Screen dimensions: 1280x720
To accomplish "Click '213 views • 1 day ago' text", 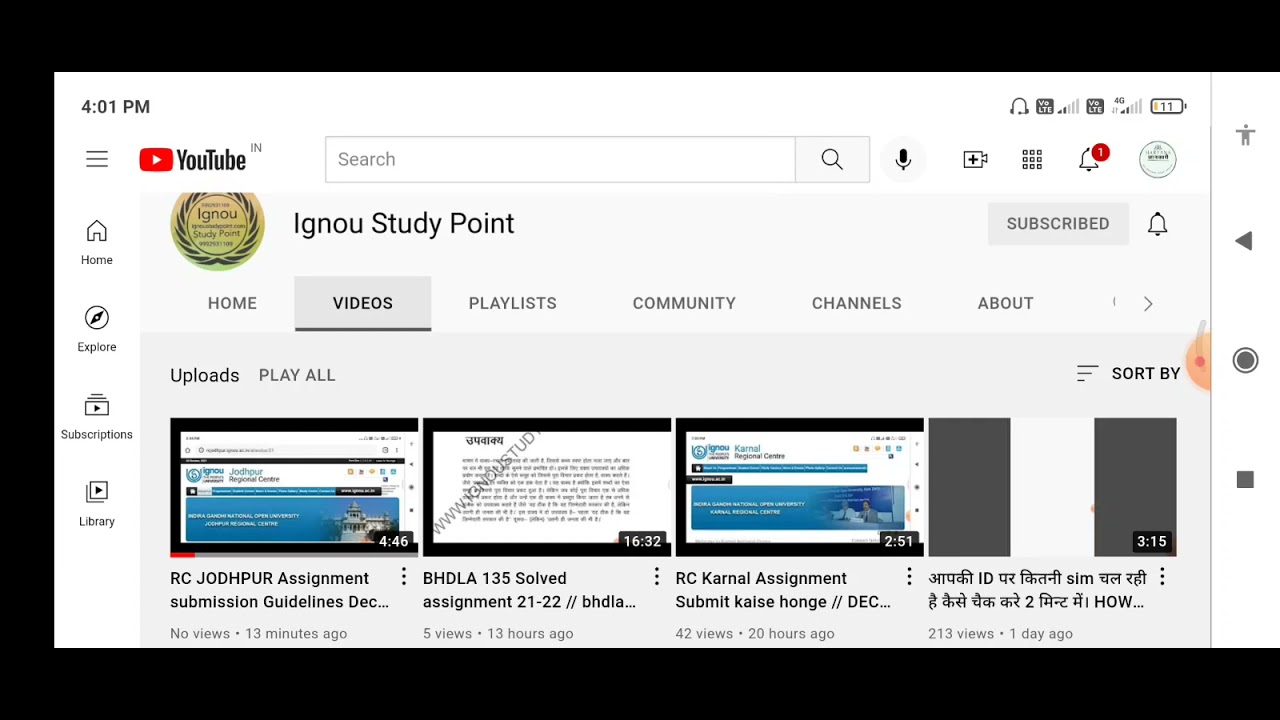I will (x=1001, y=634).
